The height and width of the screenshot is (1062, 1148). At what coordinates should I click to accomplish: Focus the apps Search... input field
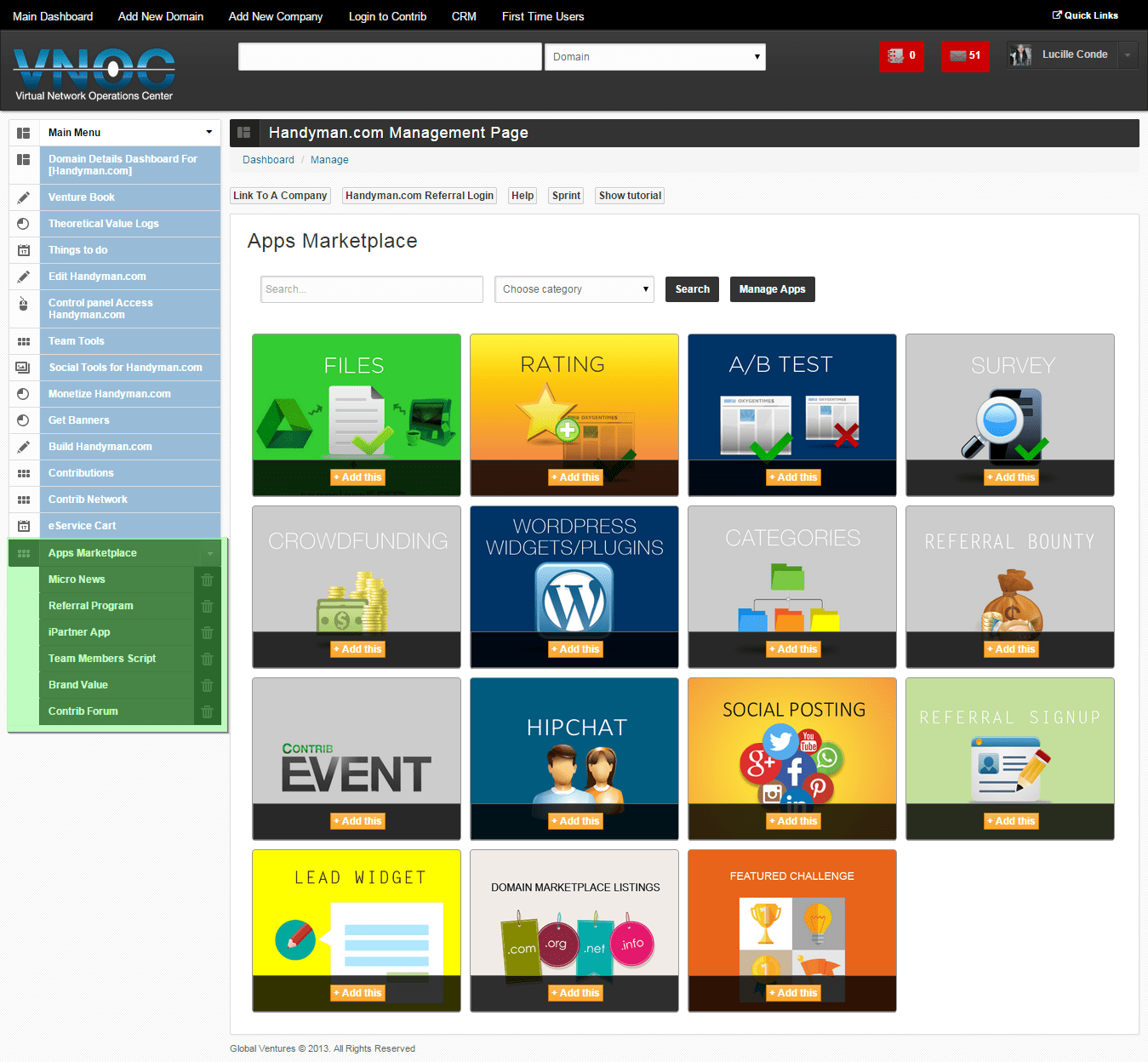(372, 289)
